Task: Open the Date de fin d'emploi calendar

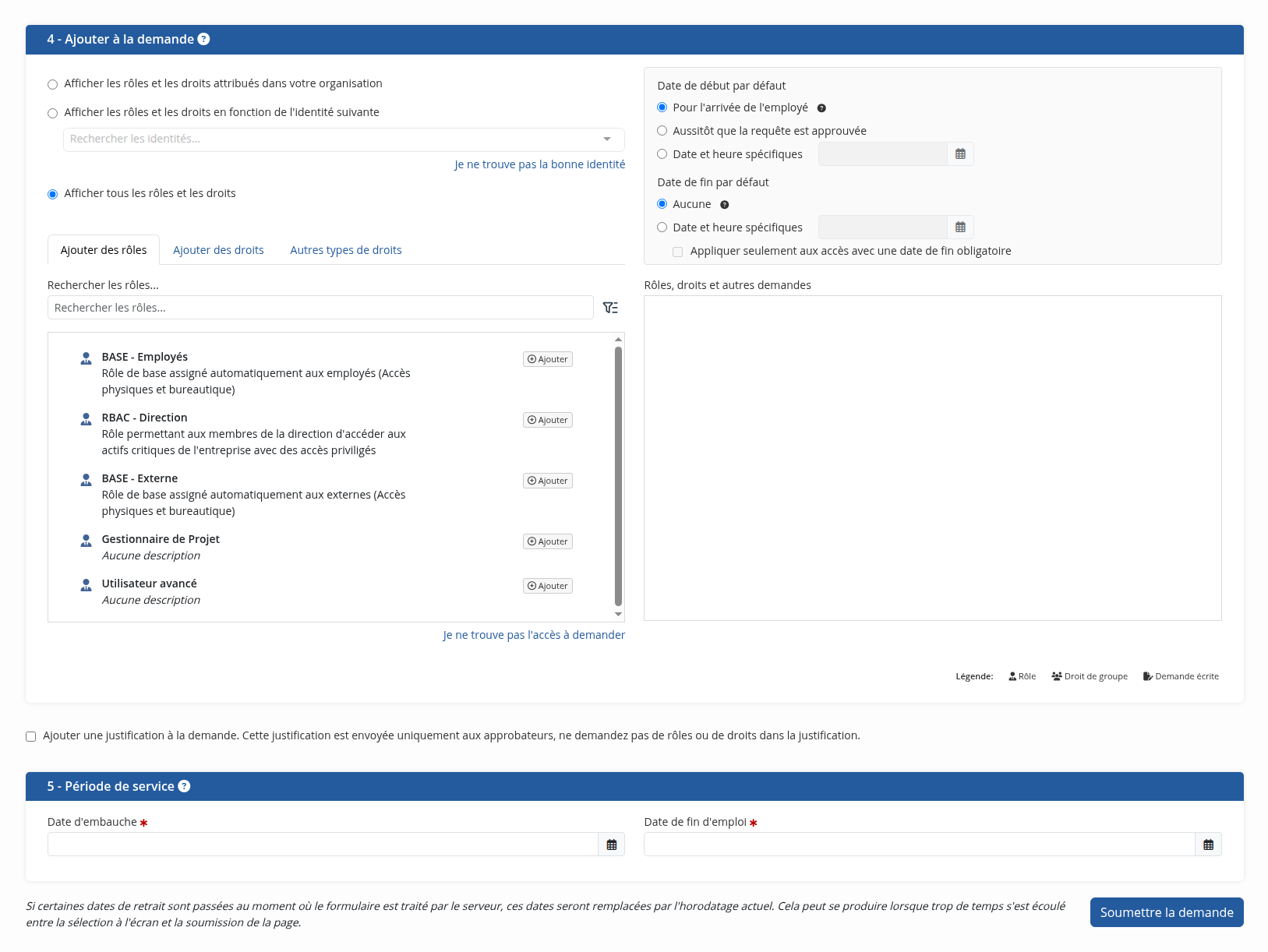Action: click(1208, 844)
